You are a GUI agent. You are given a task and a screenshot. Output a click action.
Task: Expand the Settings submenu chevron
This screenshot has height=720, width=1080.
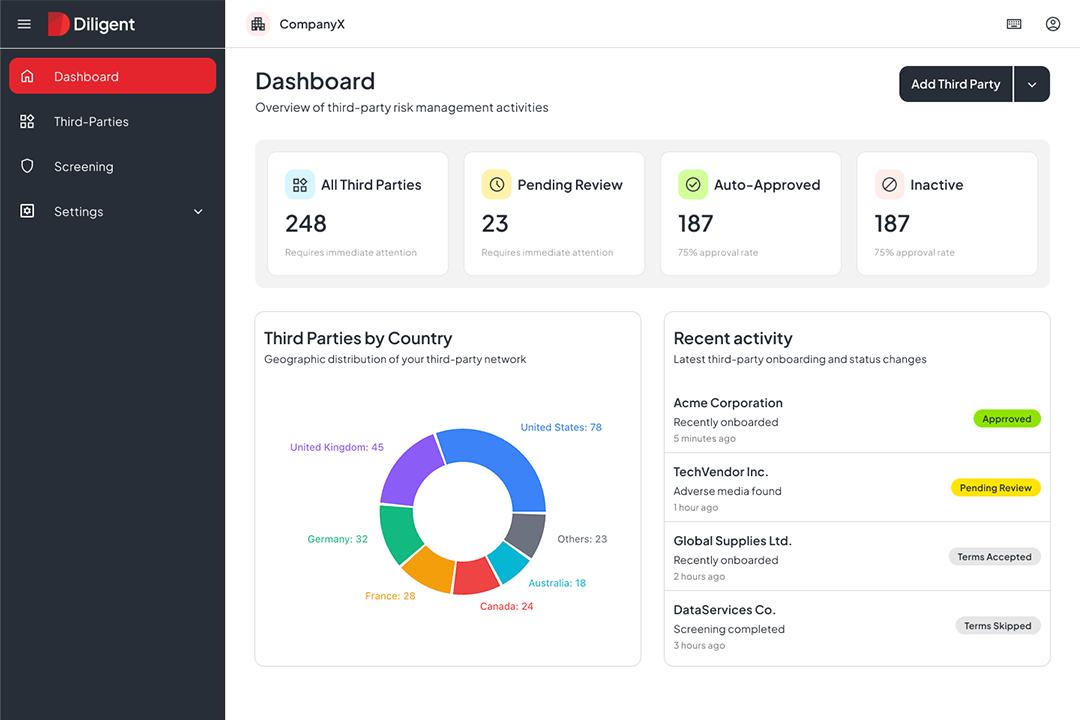(197, 211)
